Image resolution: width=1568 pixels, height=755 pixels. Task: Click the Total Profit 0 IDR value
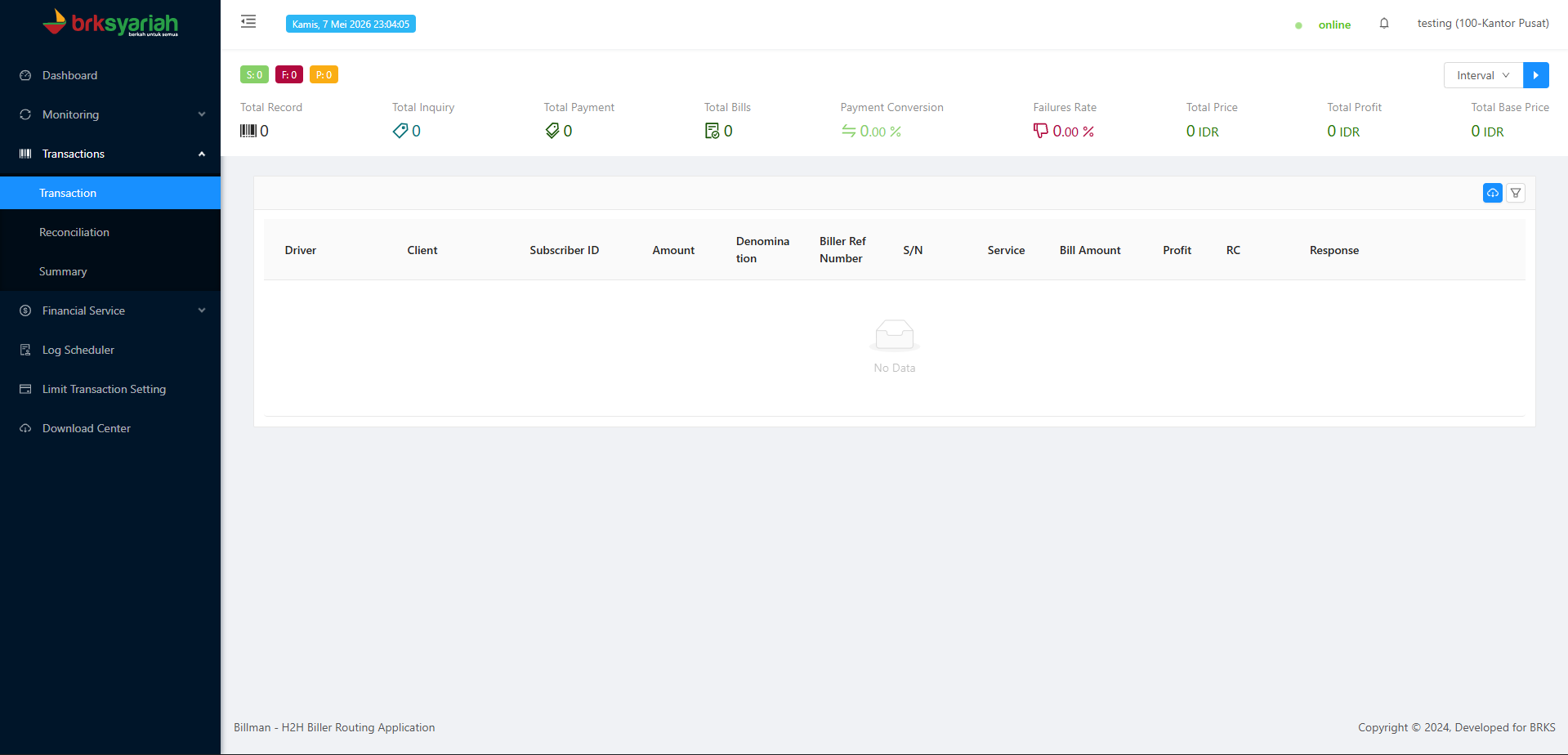(1343, 132)
